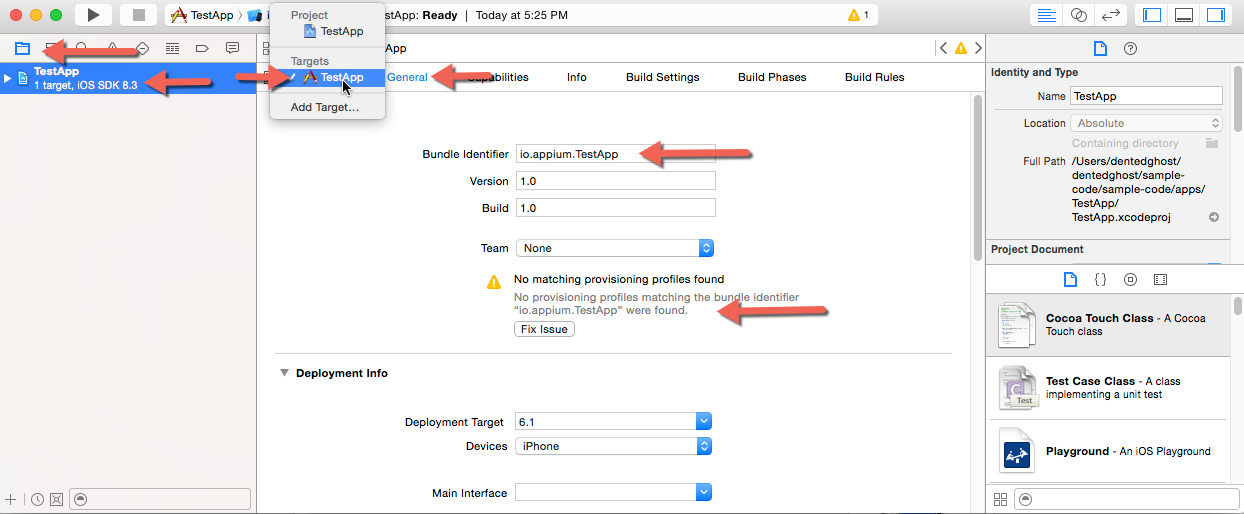The image size is (1244, 514).
Task: Reveal full path in Finder arrow
Action: [1214, 217]
